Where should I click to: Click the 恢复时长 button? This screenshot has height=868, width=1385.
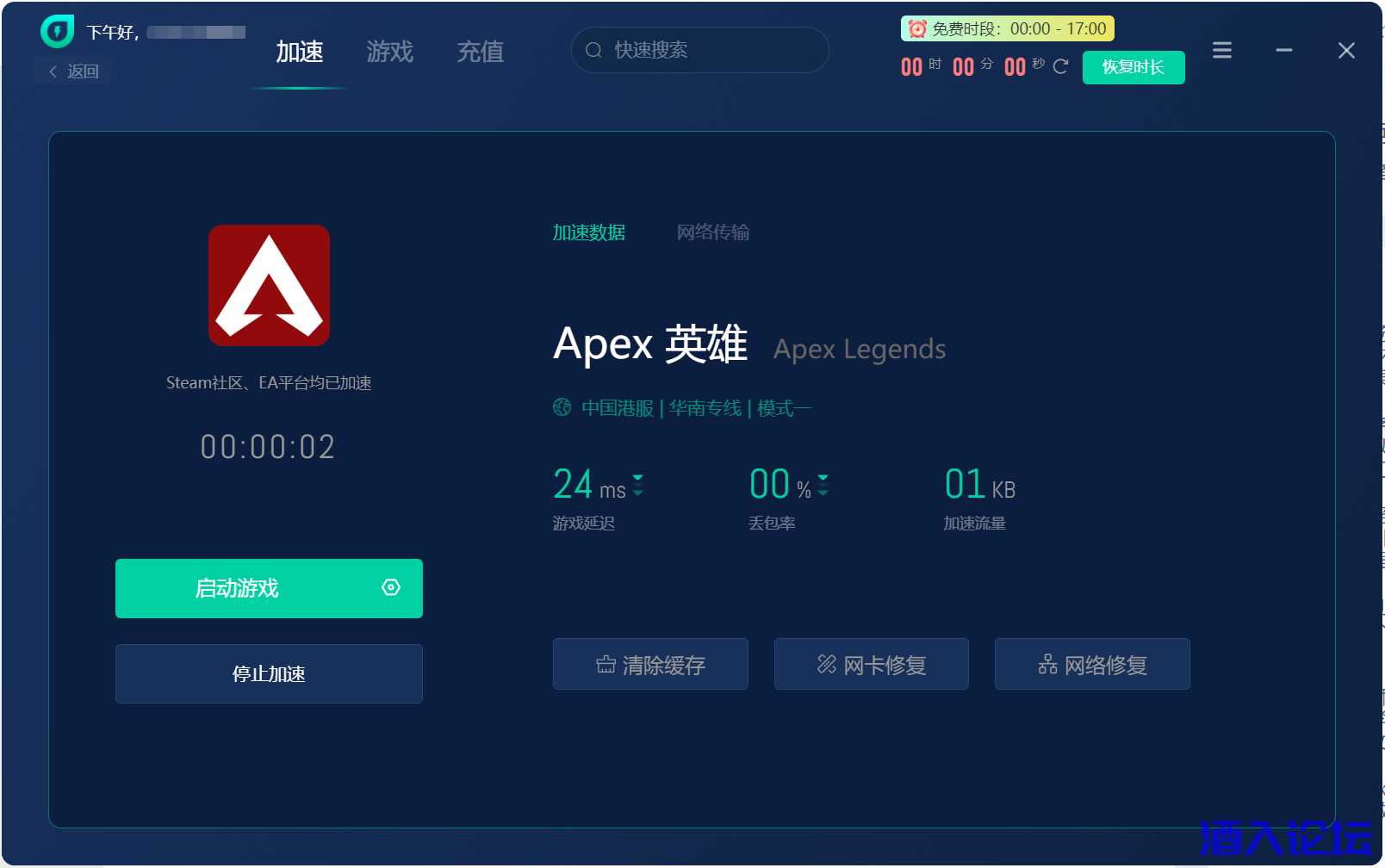click(x=1133, y=67)
